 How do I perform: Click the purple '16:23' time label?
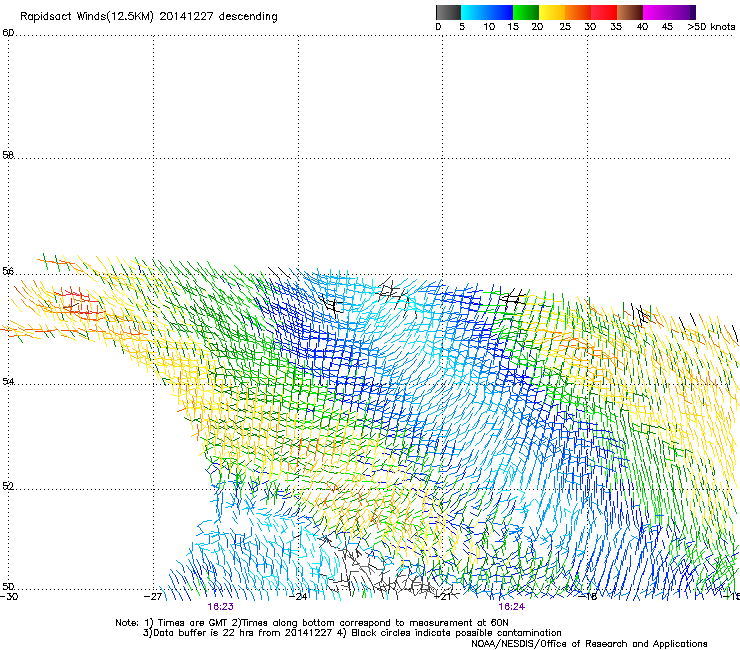coord(220,607)
